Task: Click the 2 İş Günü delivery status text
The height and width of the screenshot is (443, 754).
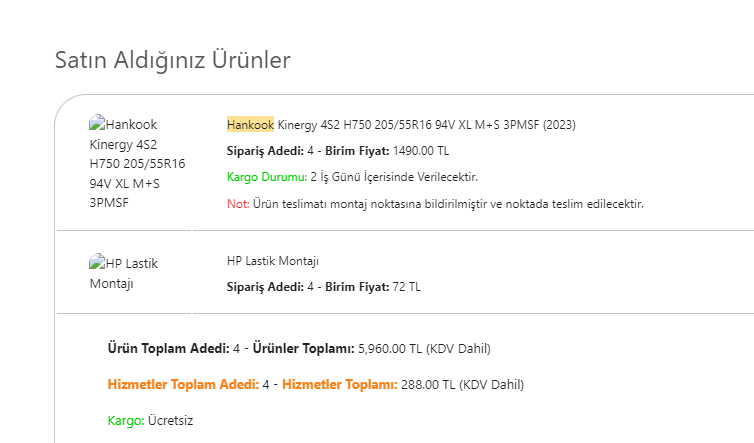Action: pos(394,177)
